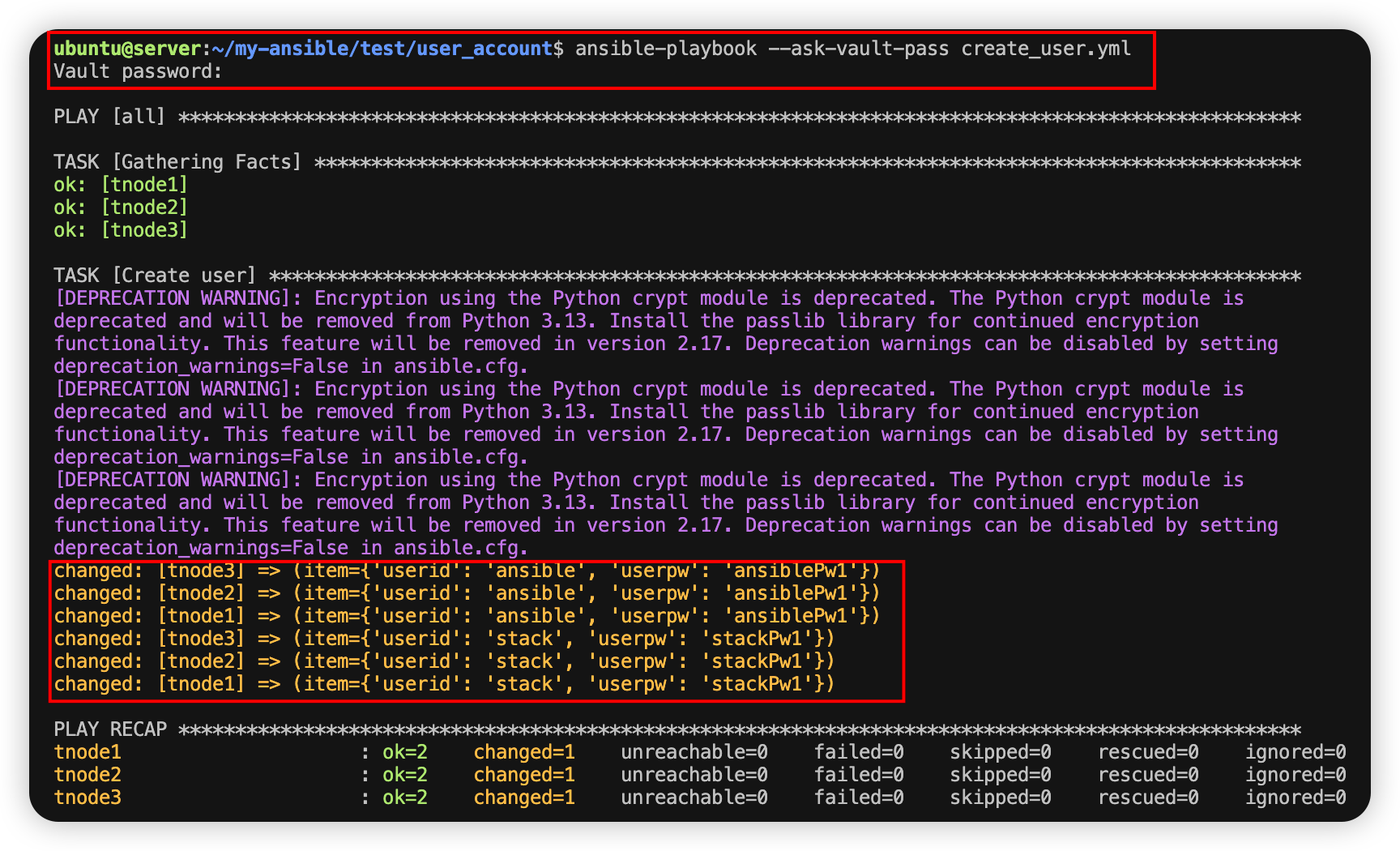Click tnode1 in the play recap
This screenshot has width=1400, height=851.
pos(87,752)
